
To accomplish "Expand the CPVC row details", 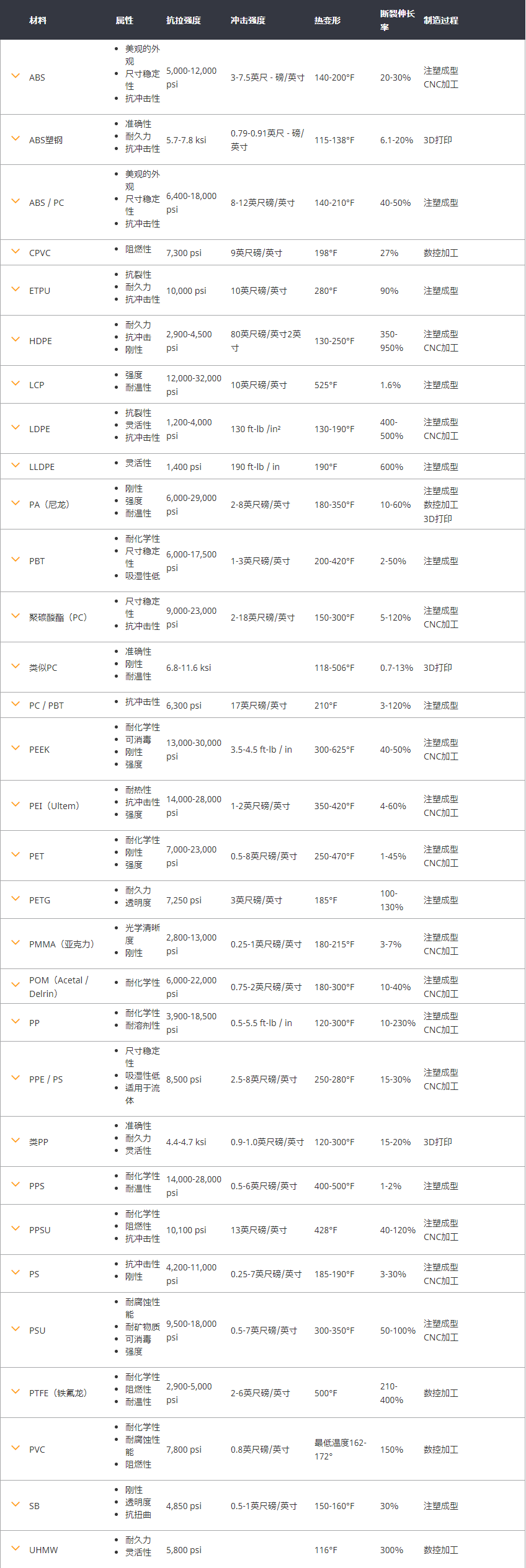I will click(x=16, y=252).
